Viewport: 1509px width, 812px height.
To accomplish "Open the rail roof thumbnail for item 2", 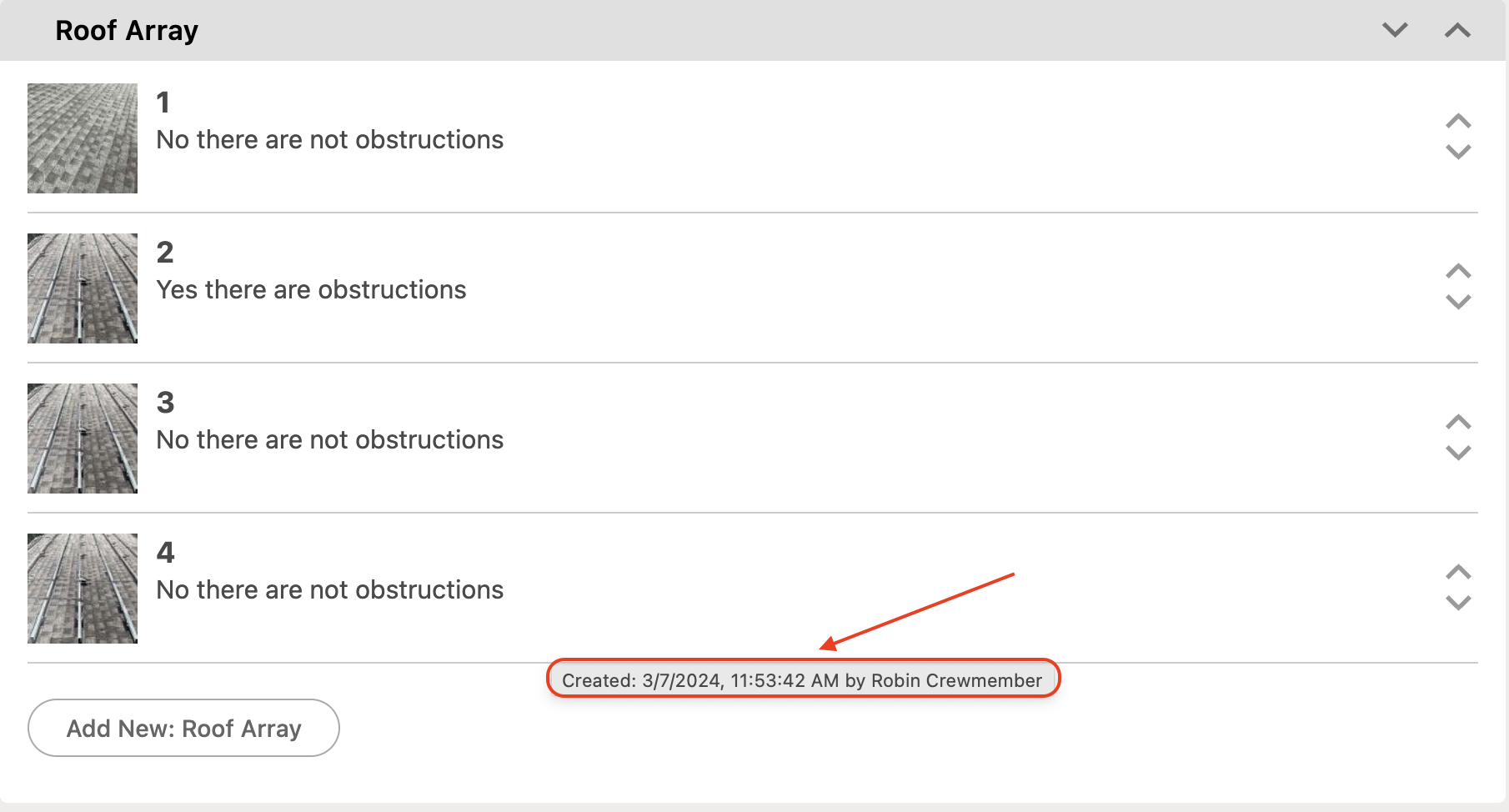I will tap(83, 288).
